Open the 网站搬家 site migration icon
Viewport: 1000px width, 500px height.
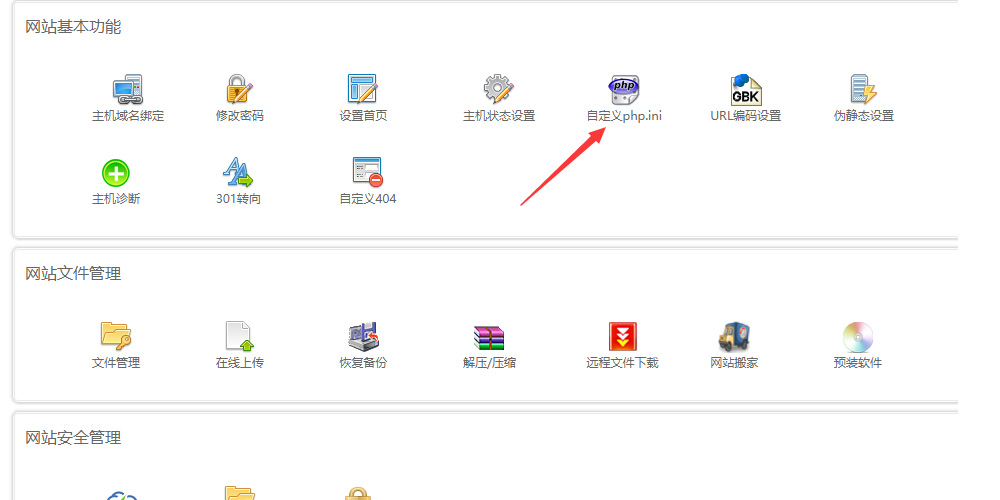[x=734, y=336]
